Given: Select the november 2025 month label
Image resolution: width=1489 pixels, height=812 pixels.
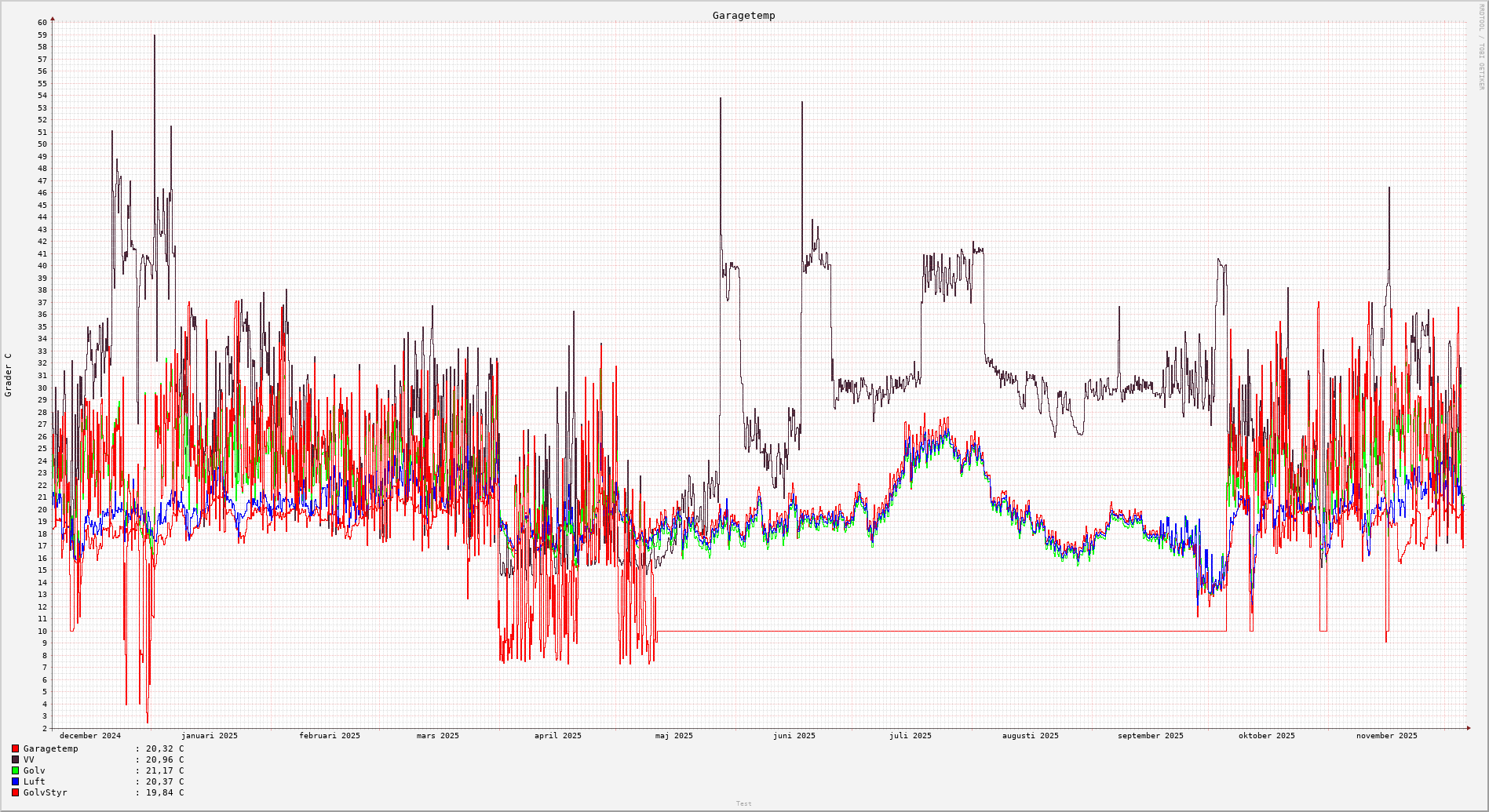Looking at the screenshot, I should pos(1386,736).
